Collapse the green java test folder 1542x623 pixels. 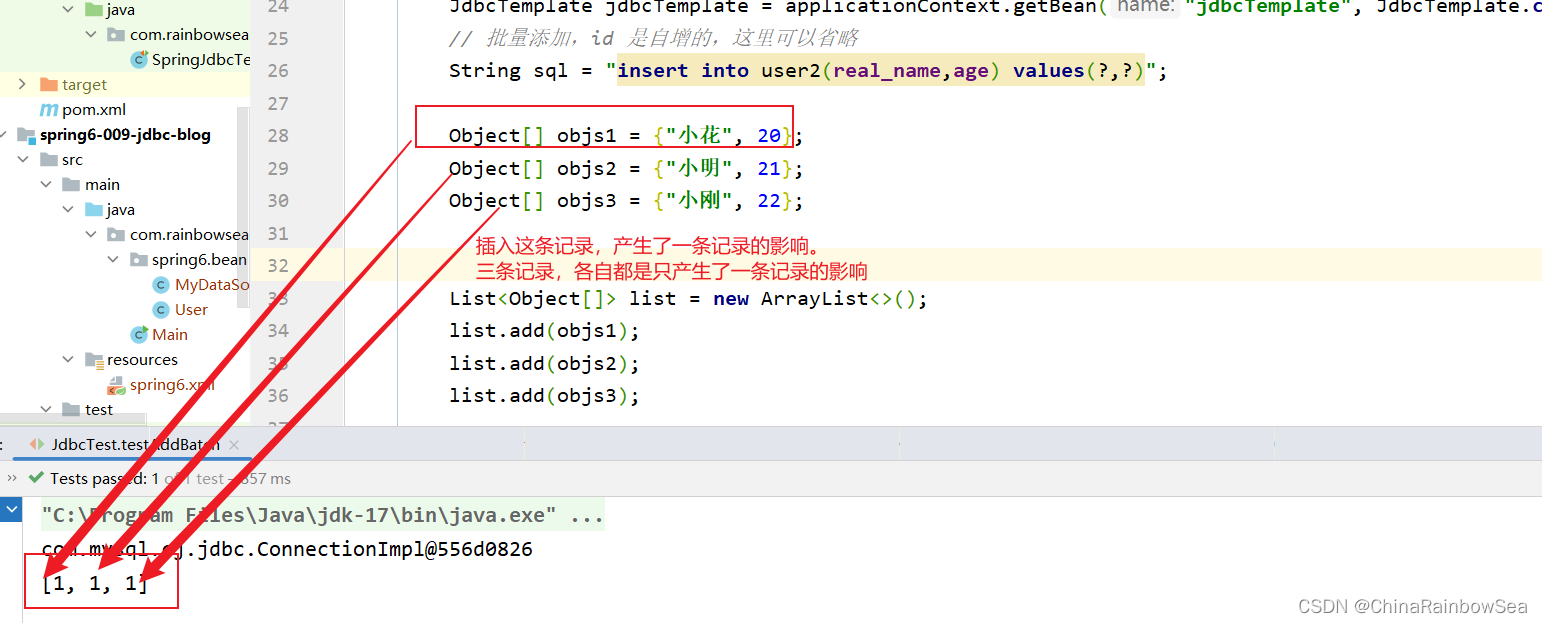tap(68, 10)
